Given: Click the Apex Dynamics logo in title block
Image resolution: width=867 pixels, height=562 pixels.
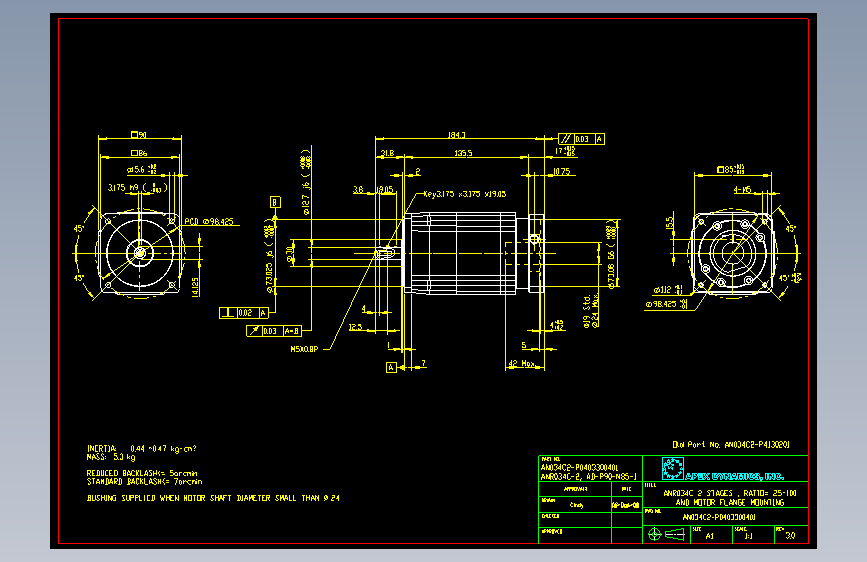Looking at the screenshot, I should coord(673,469).
